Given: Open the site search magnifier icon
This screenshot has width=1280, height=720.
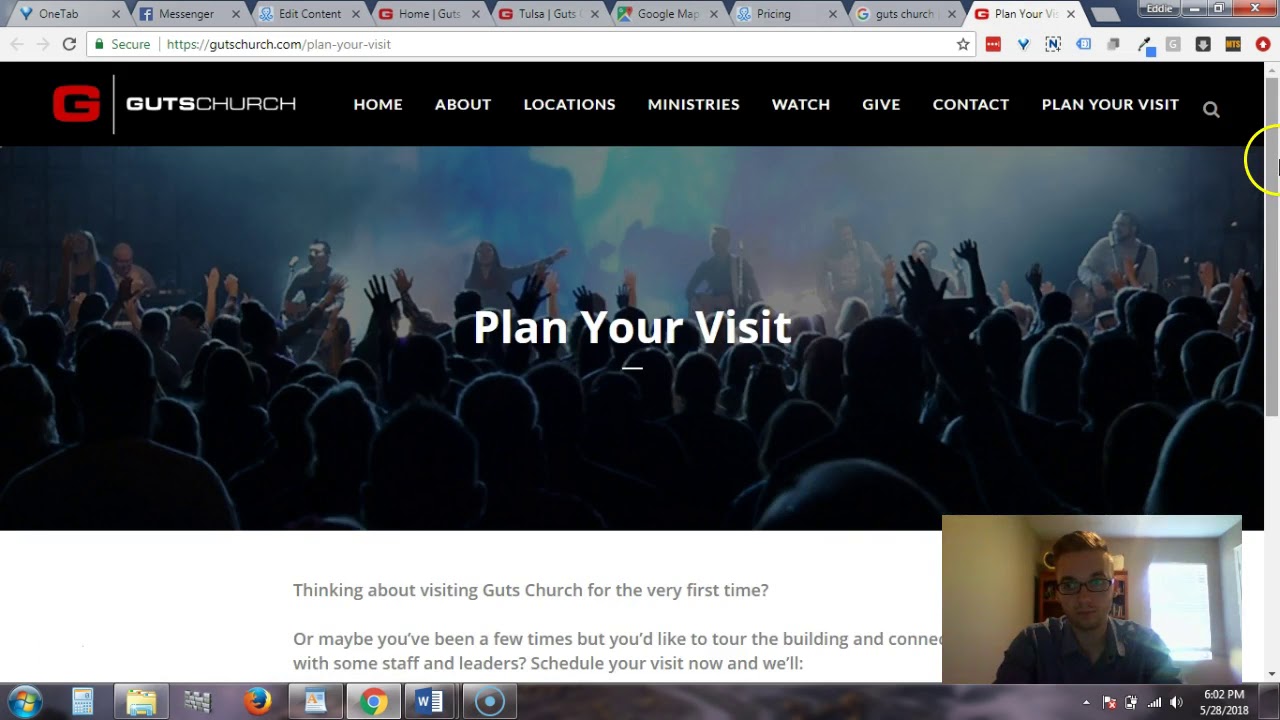Looking at the screenshot, I should tap(1211, 109).
